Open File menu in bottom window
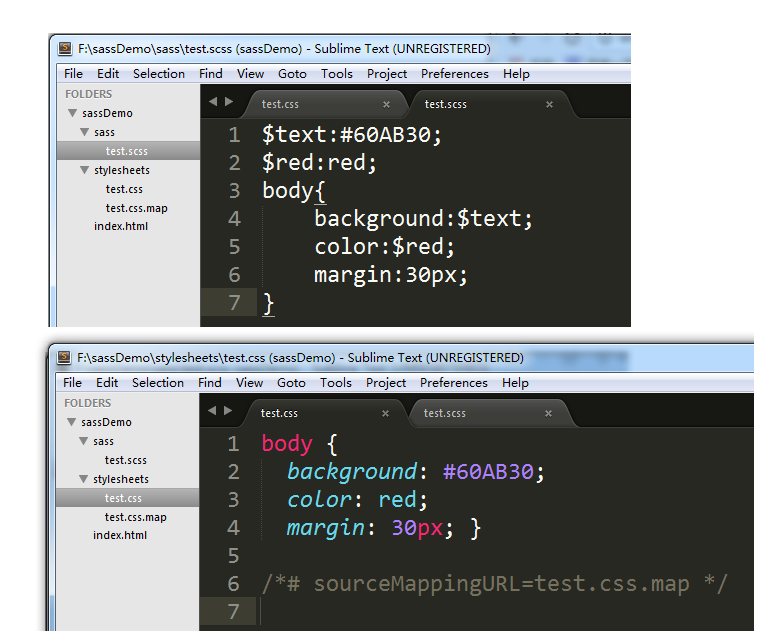The width and height of the screenshot is (783, 642). [72, 383]
